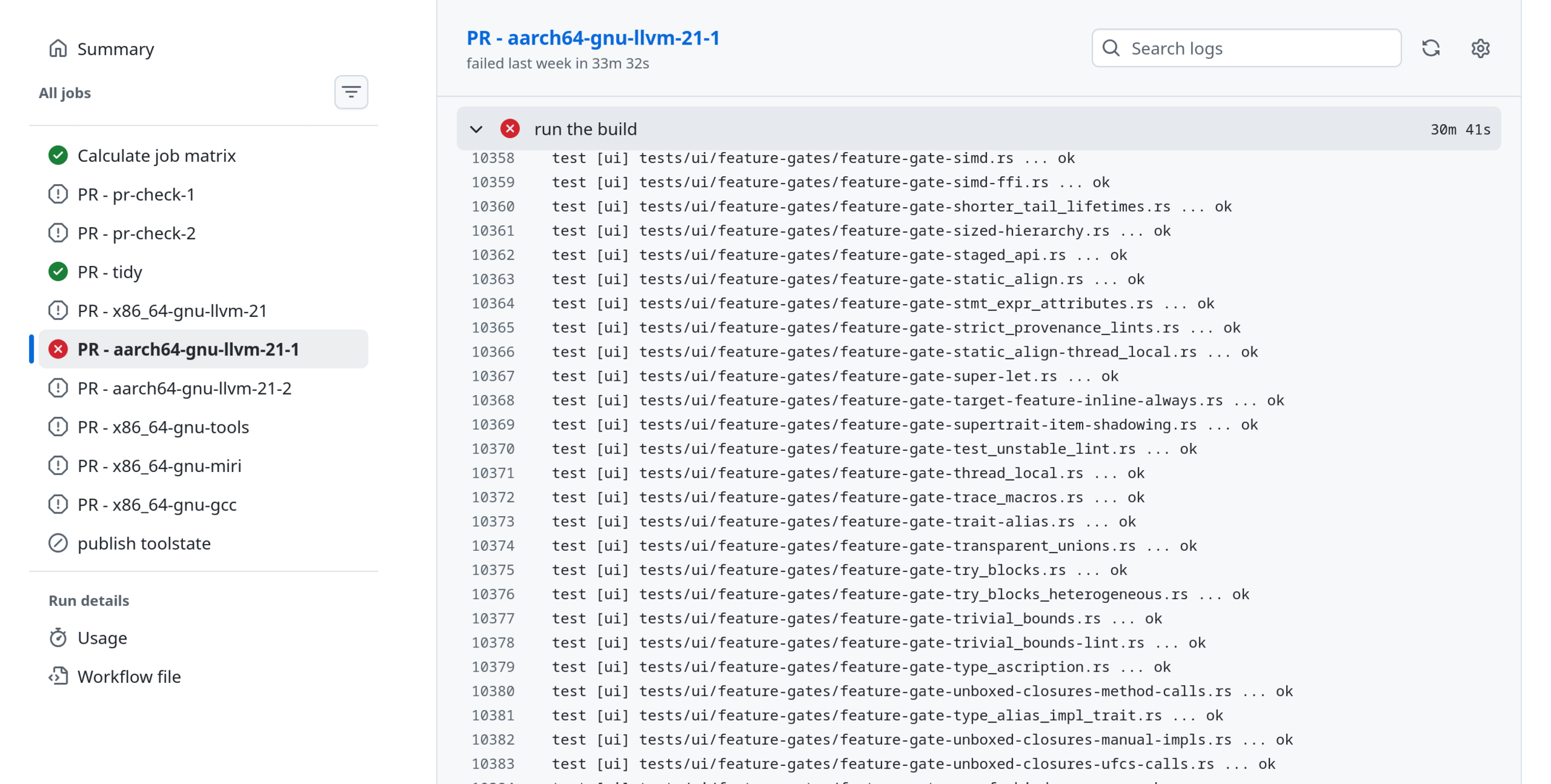Collapse the run the build step

476,129
